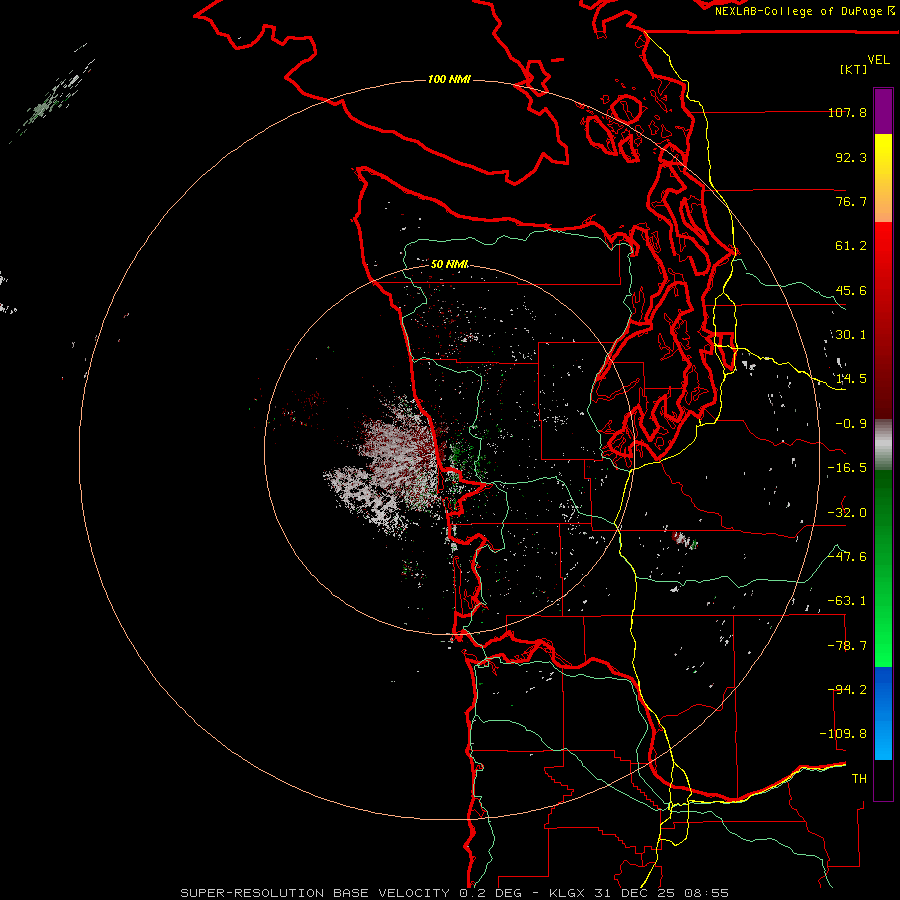Viewport: 900px width, 900px height.
Task: Click the -78.7 velocity scale value
Action: (847, 646)
